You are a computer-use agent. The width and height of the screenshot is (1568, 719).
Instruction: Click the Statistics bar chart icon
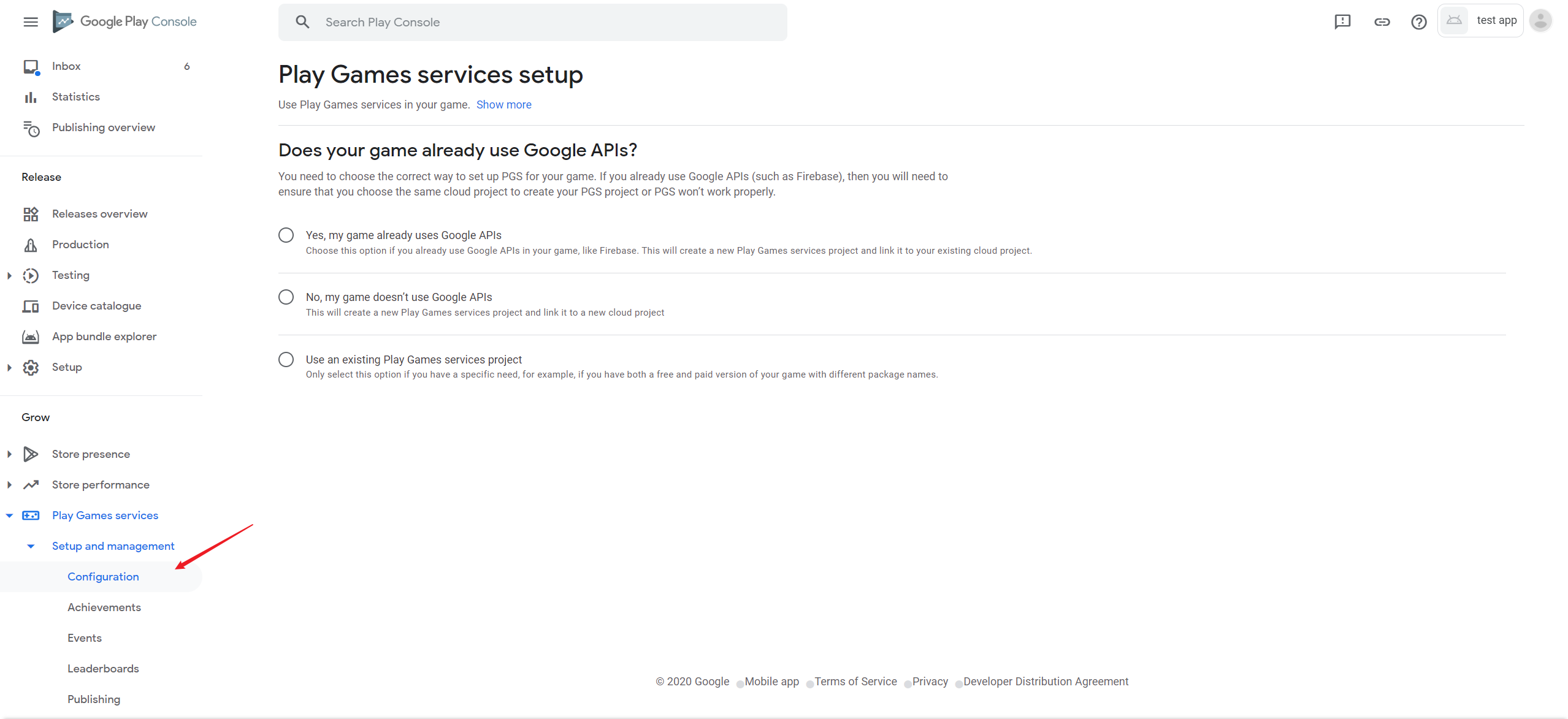31,97
